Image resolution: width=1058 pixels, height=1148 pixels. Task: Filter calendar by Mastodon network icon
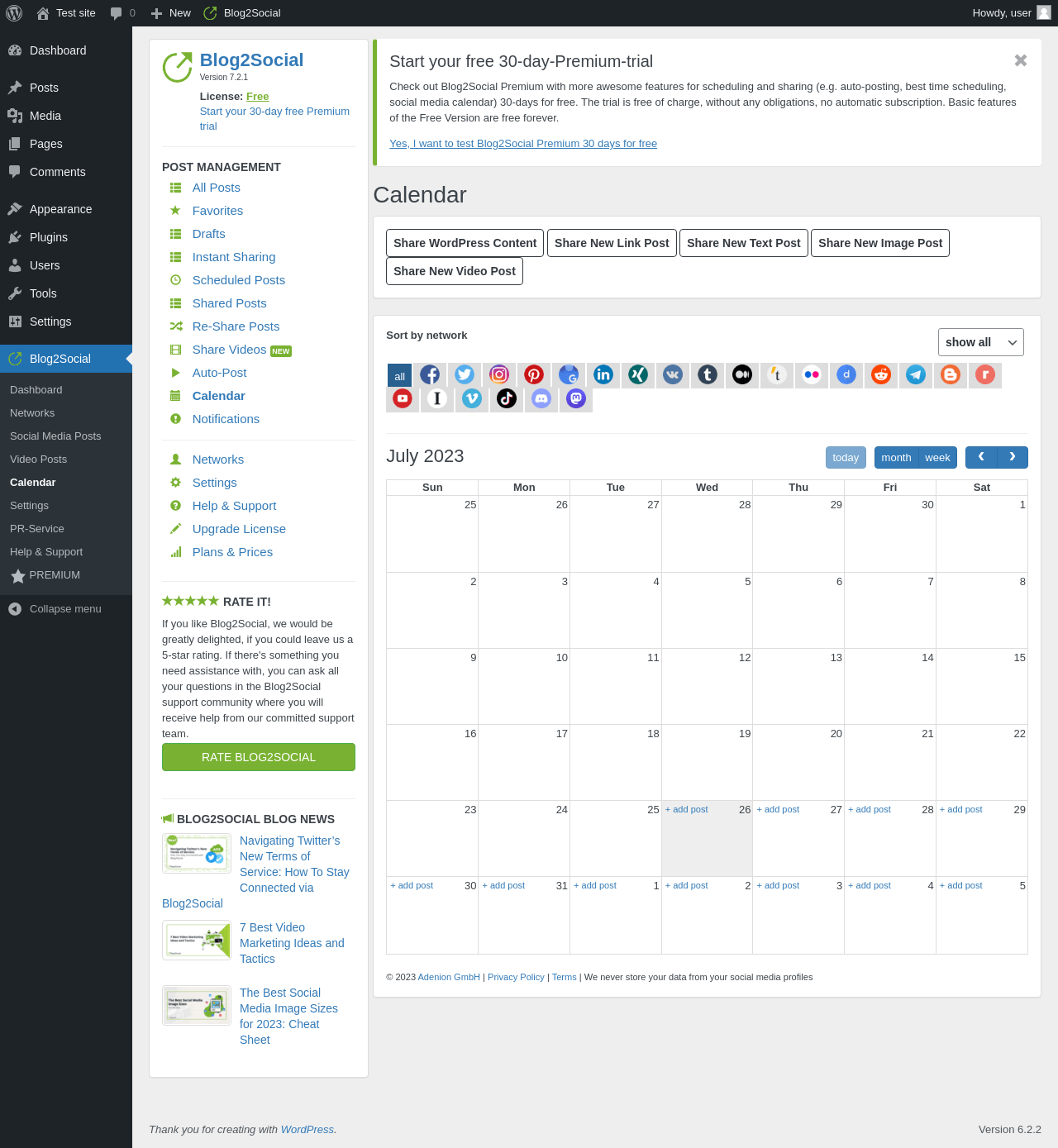576,398
